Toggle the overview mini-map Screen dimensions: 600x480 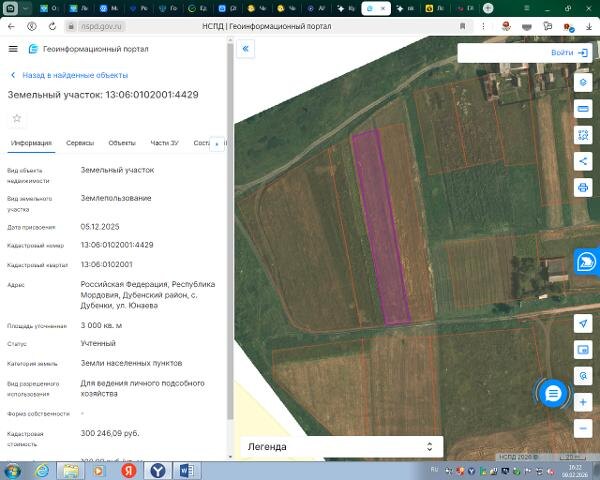click(583, 350)
